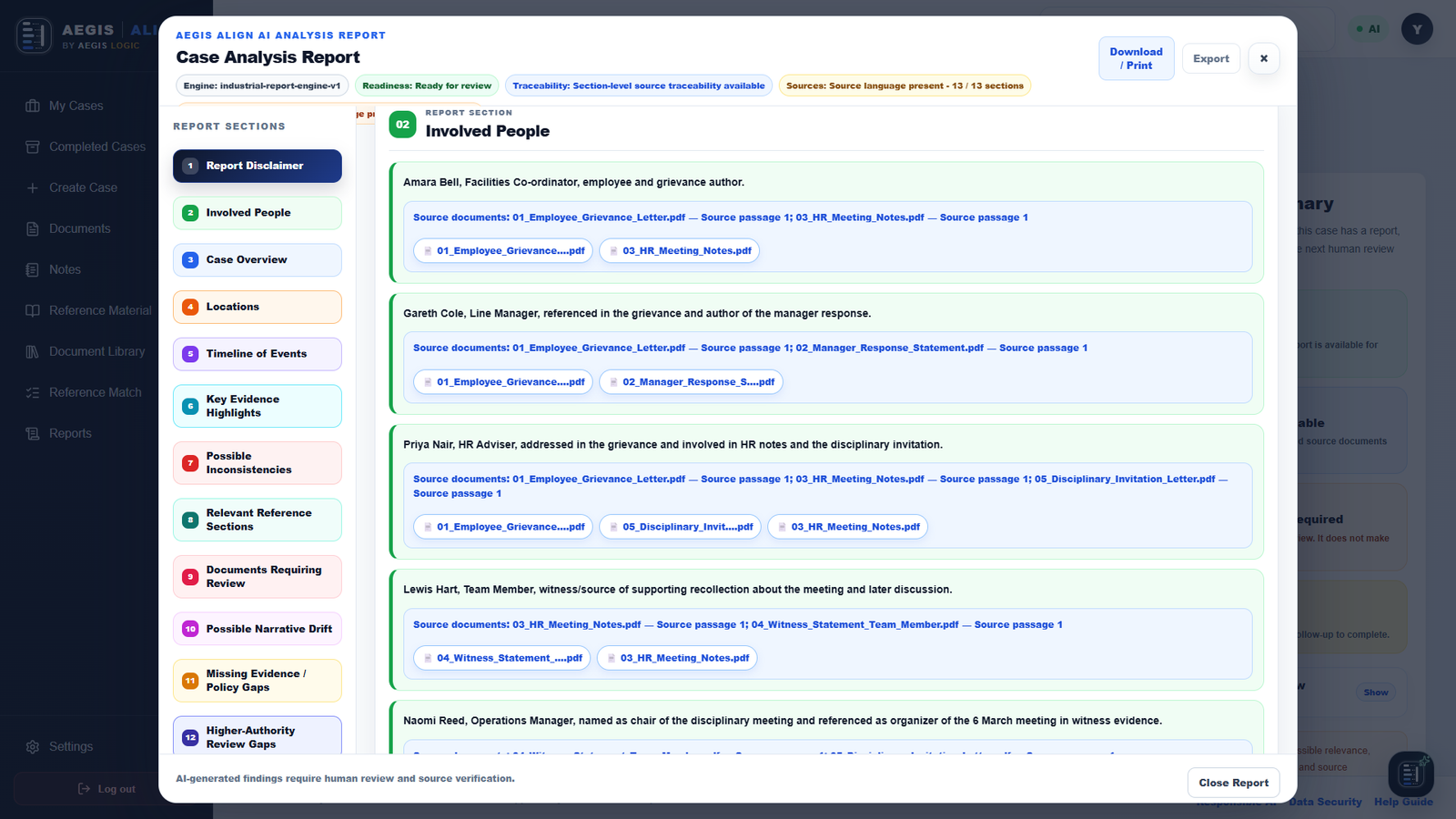Open 03_HR_Meeting_Notes.pdf chip under Lewis Hart
This screenshot has height=819, width=1456.
(677, 658)
